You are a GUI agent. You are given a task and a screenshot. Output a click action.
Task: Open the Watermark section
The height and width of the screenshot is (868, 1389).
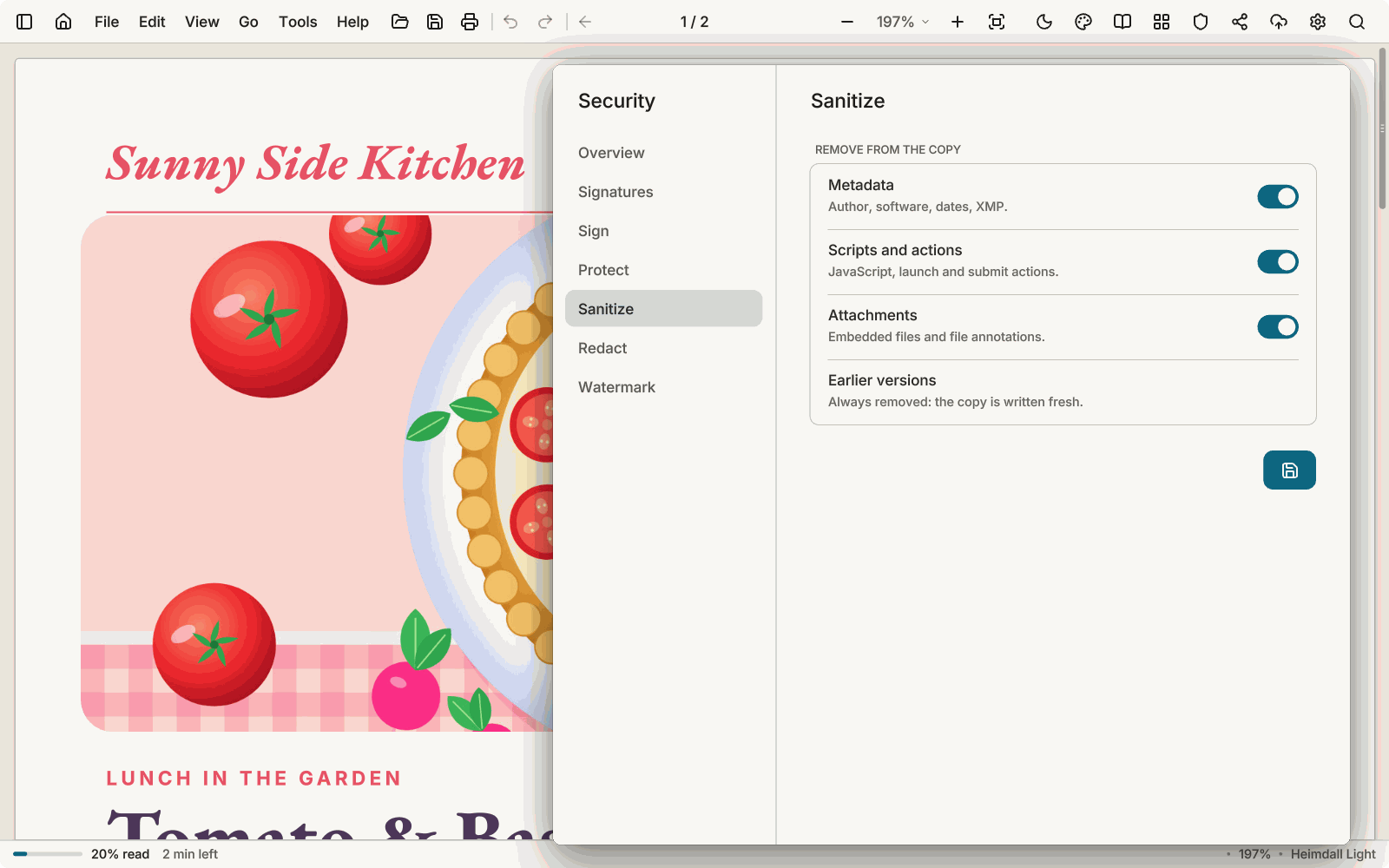coord(663,387)
